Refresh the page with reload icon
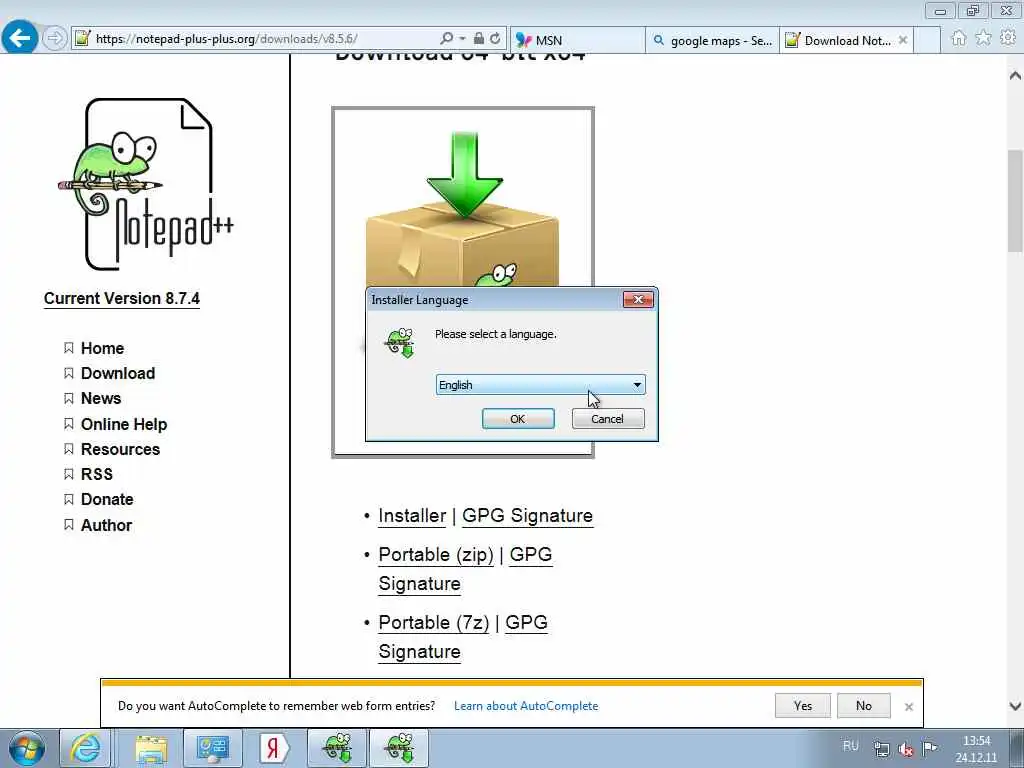Screen dimensions: 1024x768 (x=495, y=39)
